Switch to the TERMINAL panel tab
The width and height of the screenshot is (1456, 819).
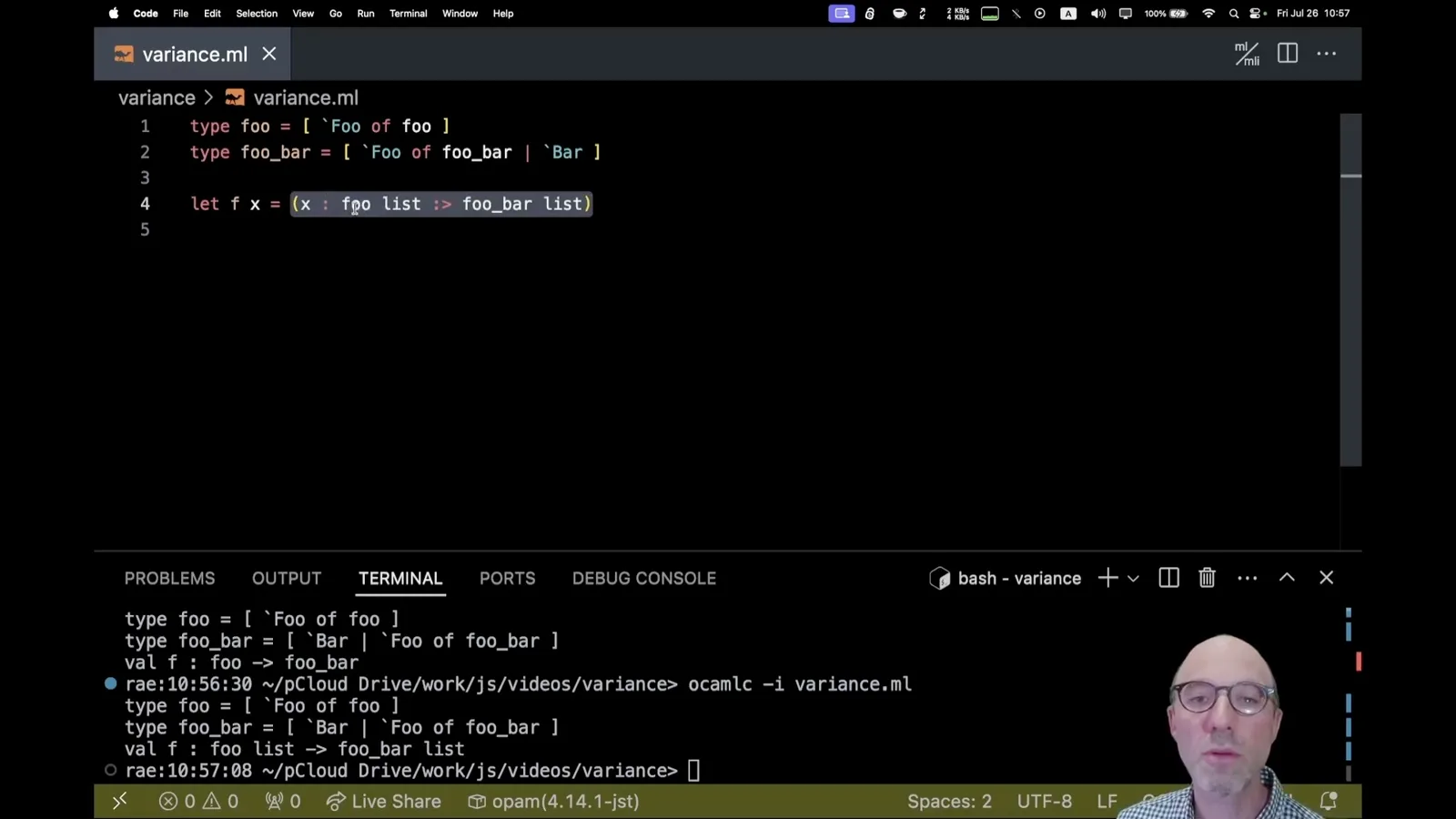pos(400,579)
